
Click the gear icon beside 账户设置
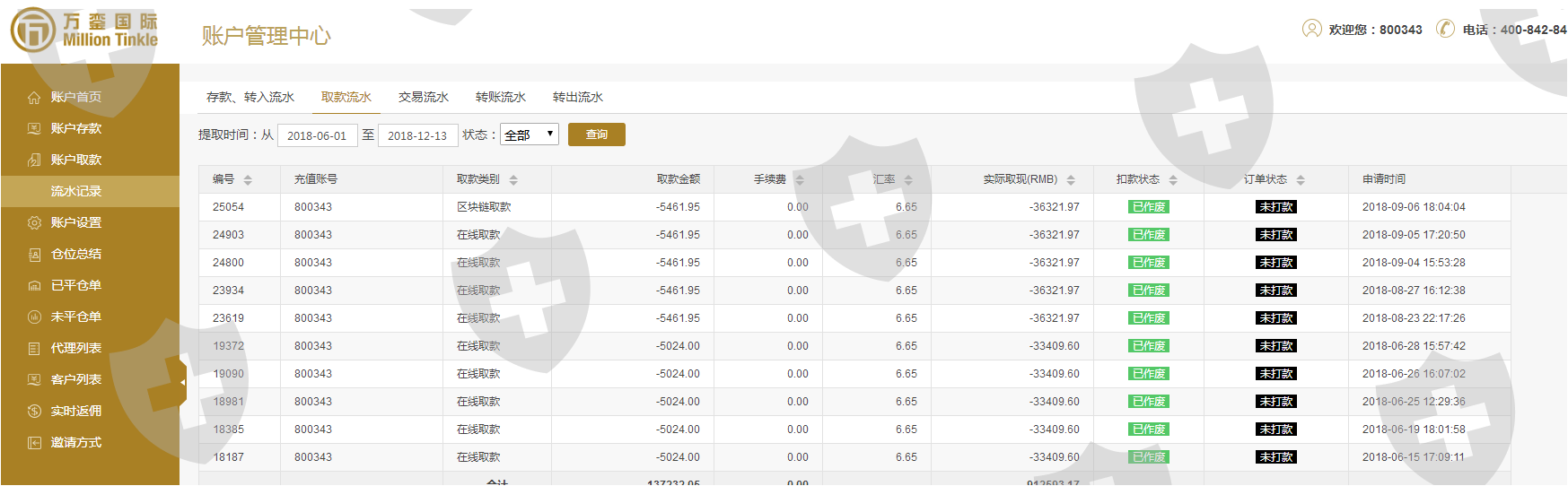34,223
